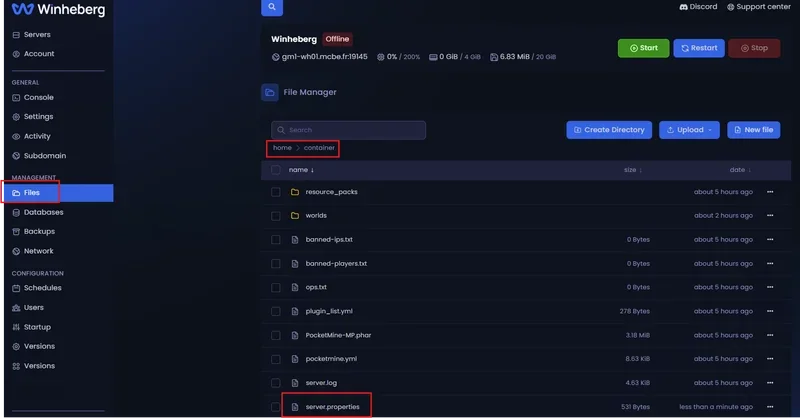
Task: Click the Create Directory button
Action: coord(609,130)
